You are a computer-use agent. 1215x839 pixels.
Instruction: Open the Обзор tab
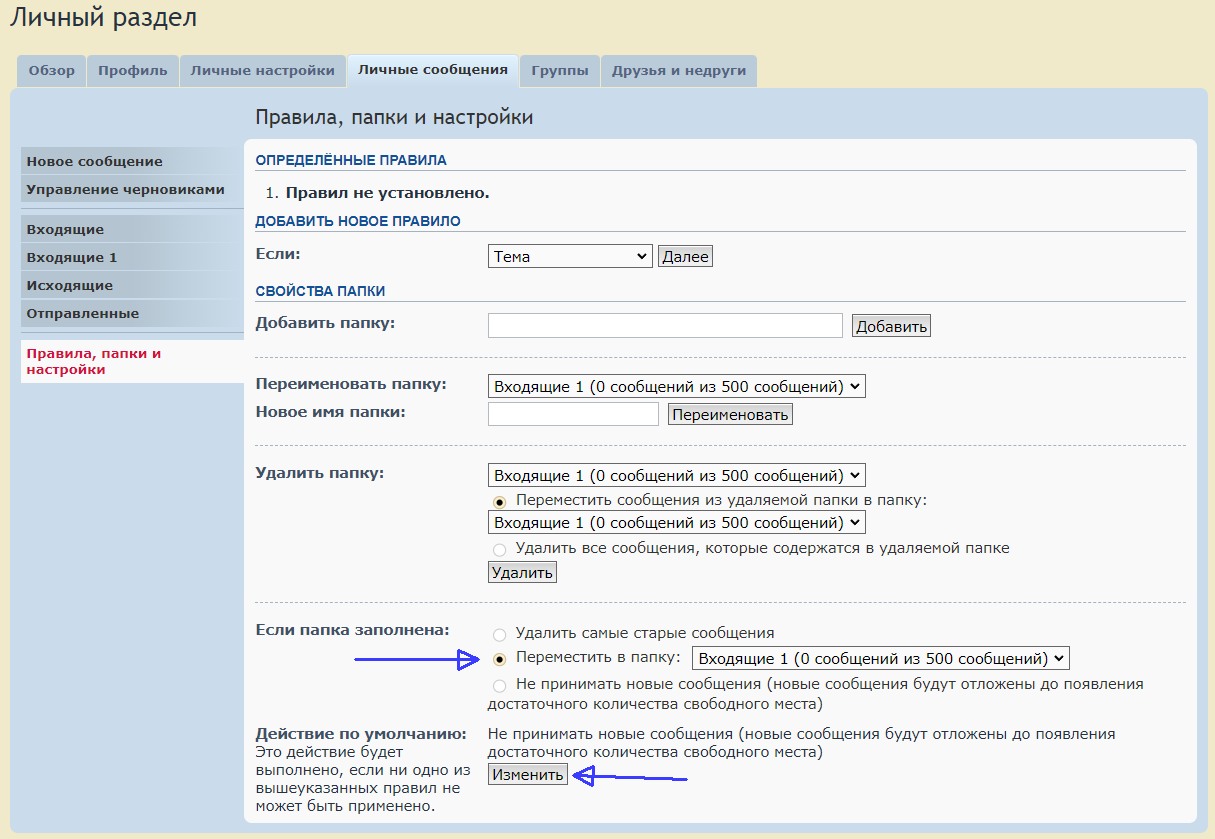(x=52, y=71)
